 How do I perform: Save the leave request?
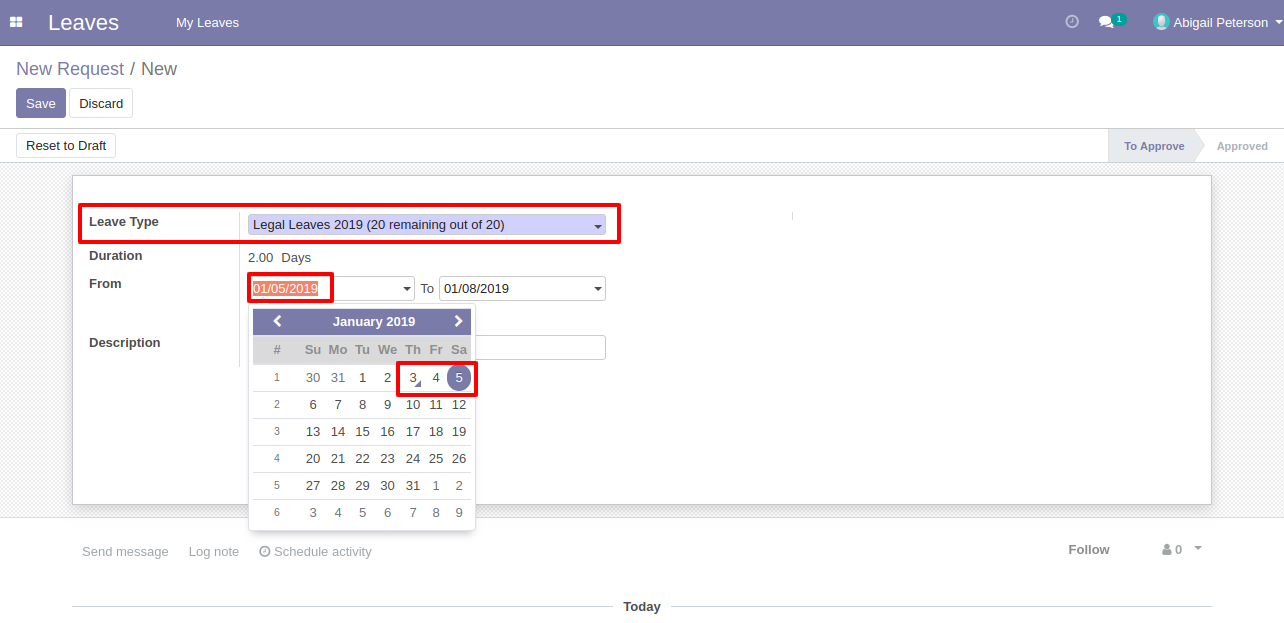41,103
